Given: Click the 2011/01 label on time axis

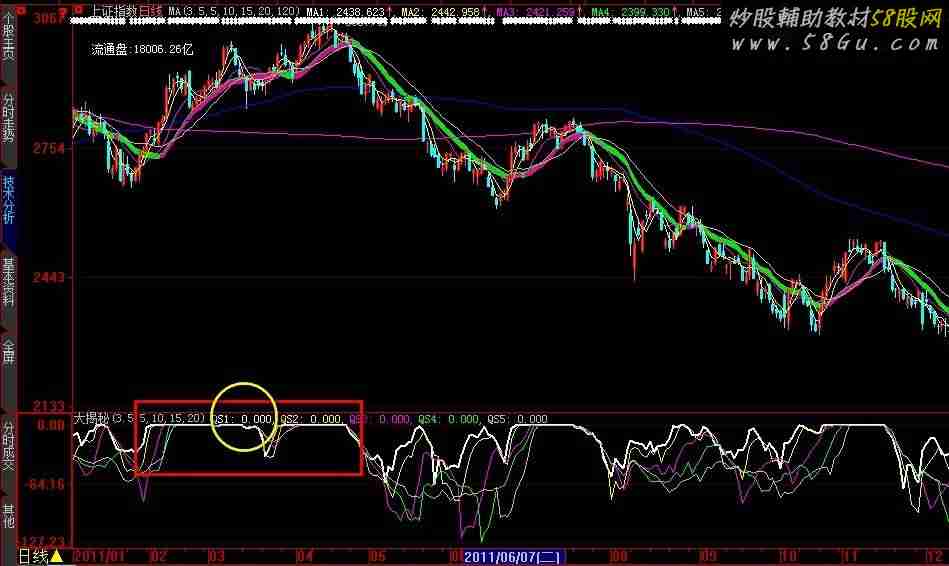Looking at the screenshot, I should [101, 556].
